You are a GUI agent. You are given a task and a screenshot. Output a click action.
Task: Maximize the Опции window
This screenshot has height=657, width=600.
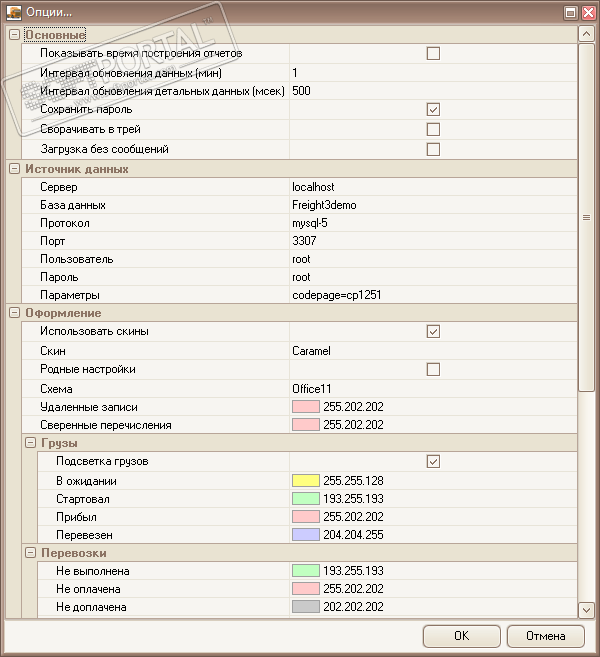tap(570, 13)
